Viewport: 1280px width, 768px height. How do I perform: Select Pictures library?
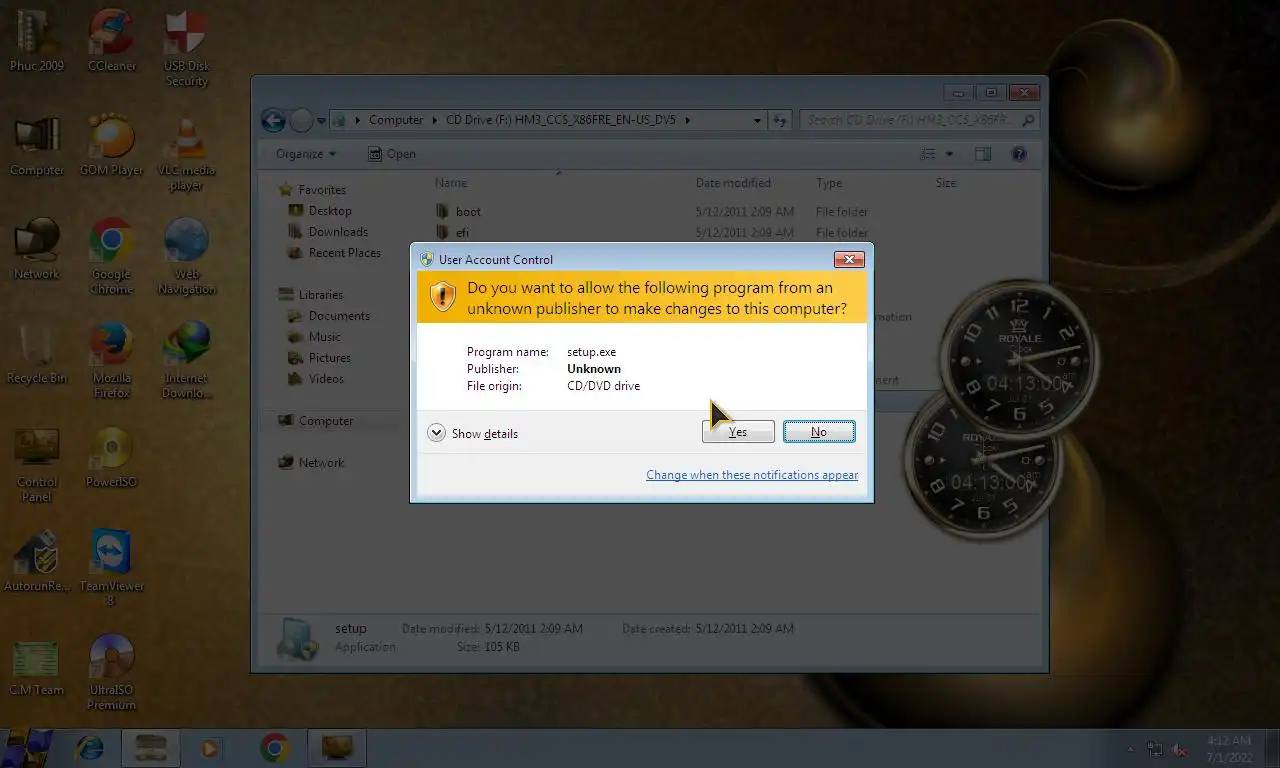pos(320,358)
